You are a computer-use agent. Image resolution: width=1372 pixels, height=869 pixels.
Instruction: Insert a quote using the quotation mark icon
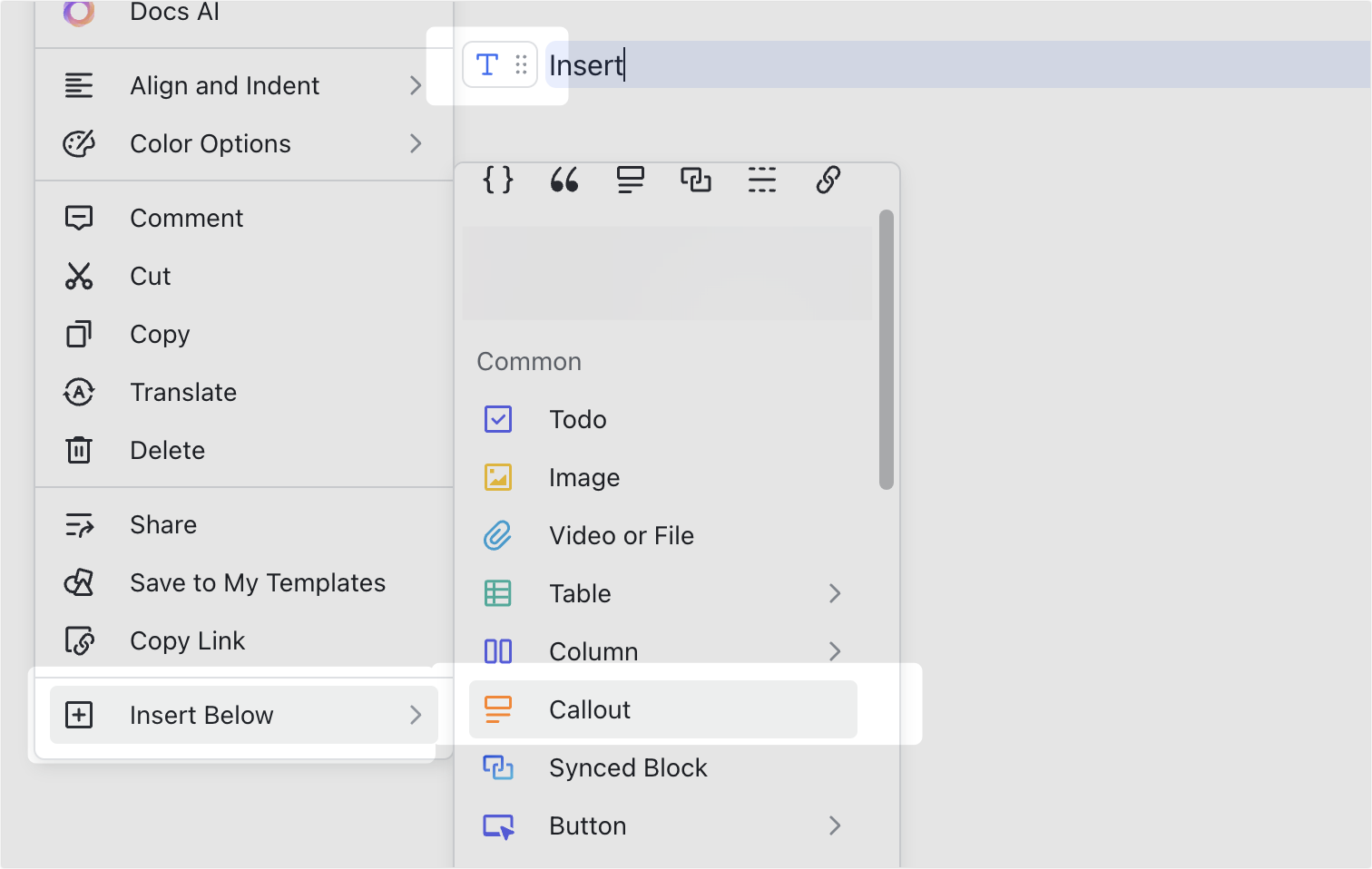pyautogui.click(x=563, y=180)
